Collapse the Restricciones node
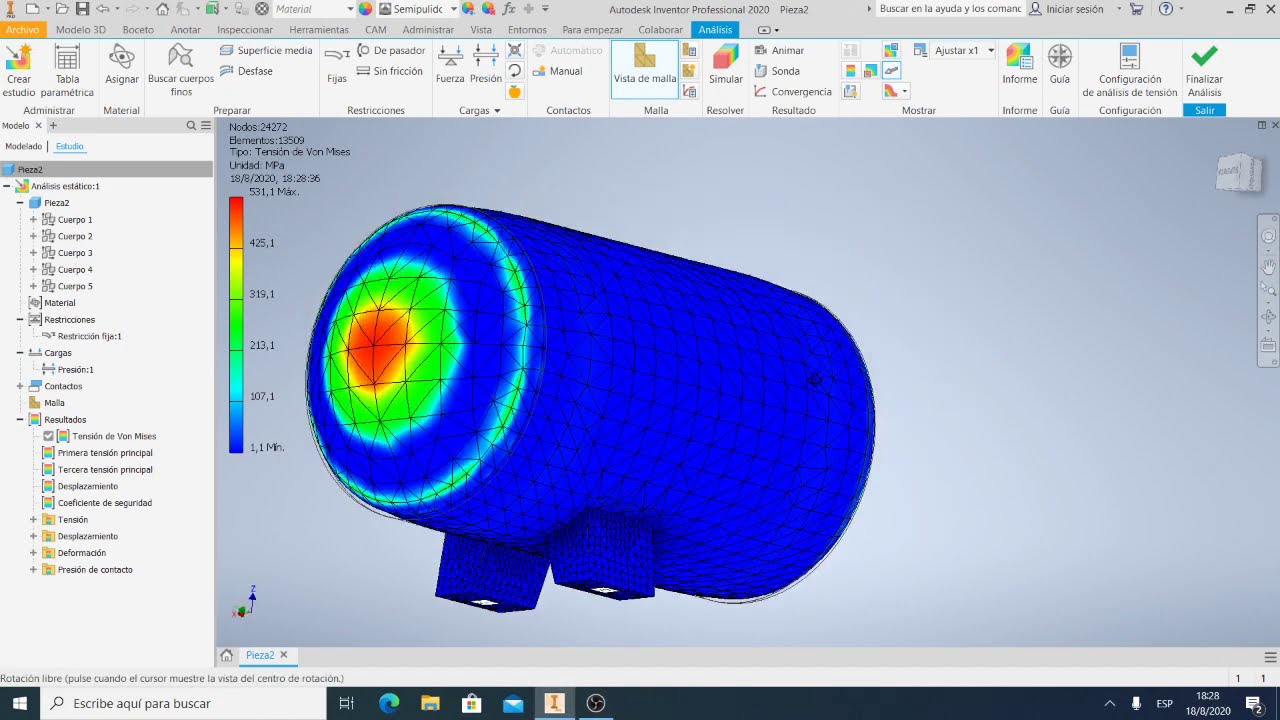The height and width of the screenshot is (720, 1280). point(20,320)
